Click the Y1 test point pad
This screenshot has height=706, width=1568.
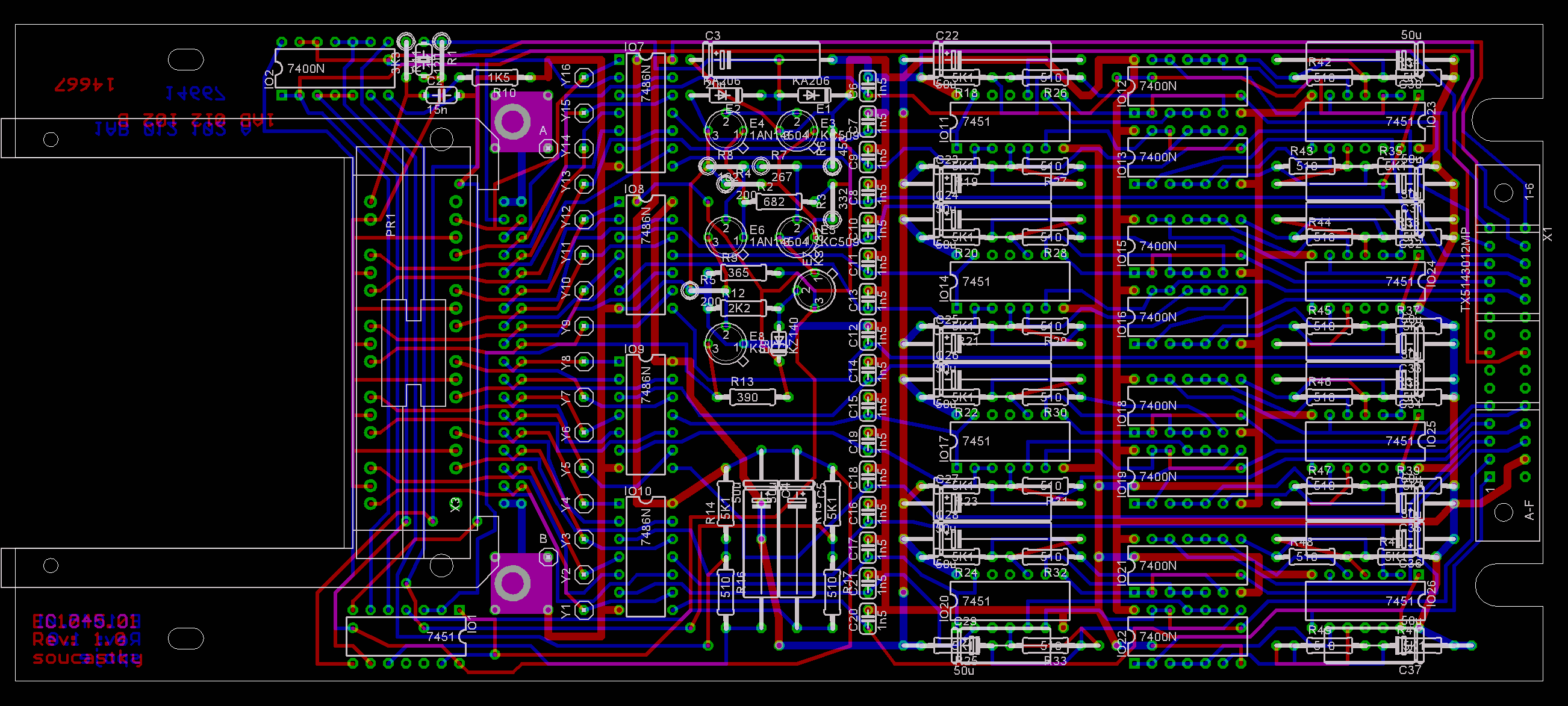584,609
